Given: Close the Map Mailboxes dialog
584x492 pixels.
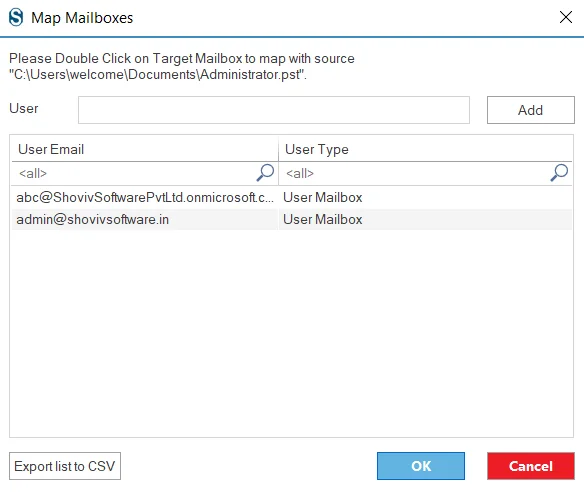Looking at the screenshot, I should (566, 17).
